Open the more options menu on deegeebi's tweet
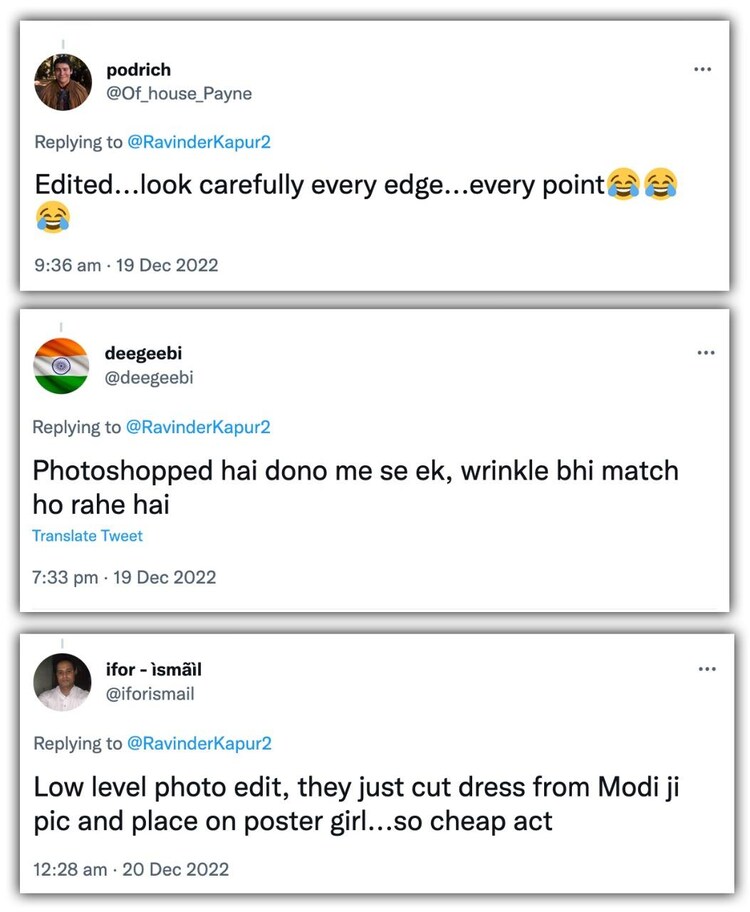 point(707,352)
